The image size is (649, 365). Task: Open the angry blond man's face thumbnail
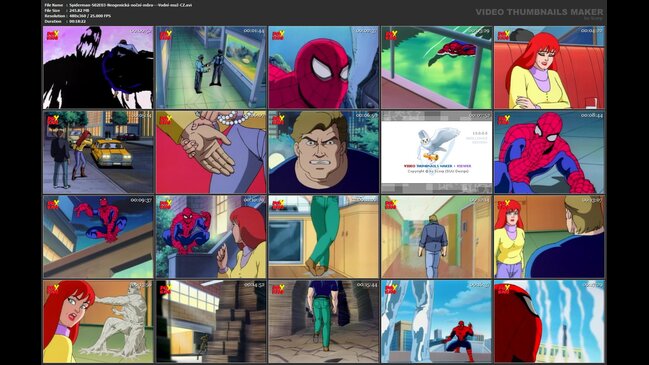324,152
